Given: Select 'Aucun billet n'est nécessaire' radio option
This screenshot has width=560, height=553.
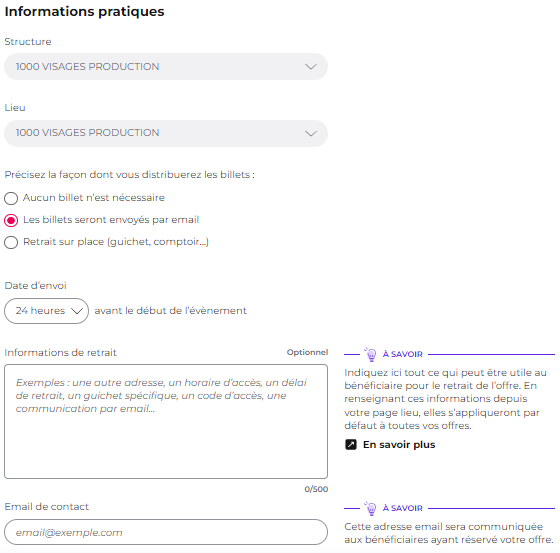Looking at the screenshot, I should [x=11, y=198].
